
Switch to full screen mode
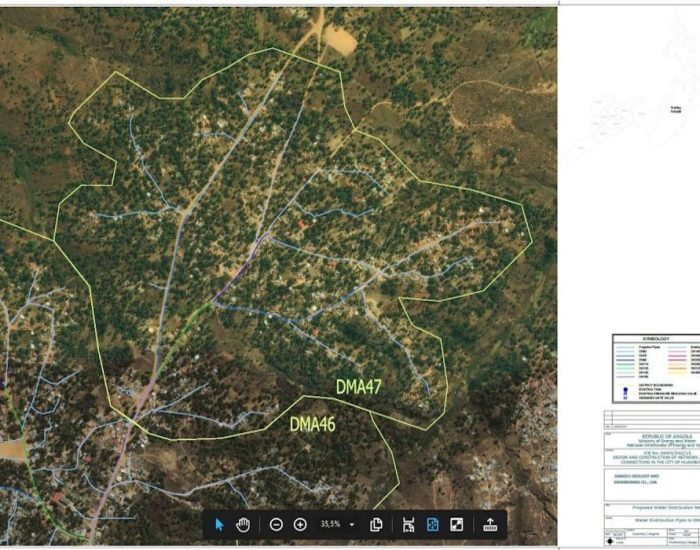457,524
